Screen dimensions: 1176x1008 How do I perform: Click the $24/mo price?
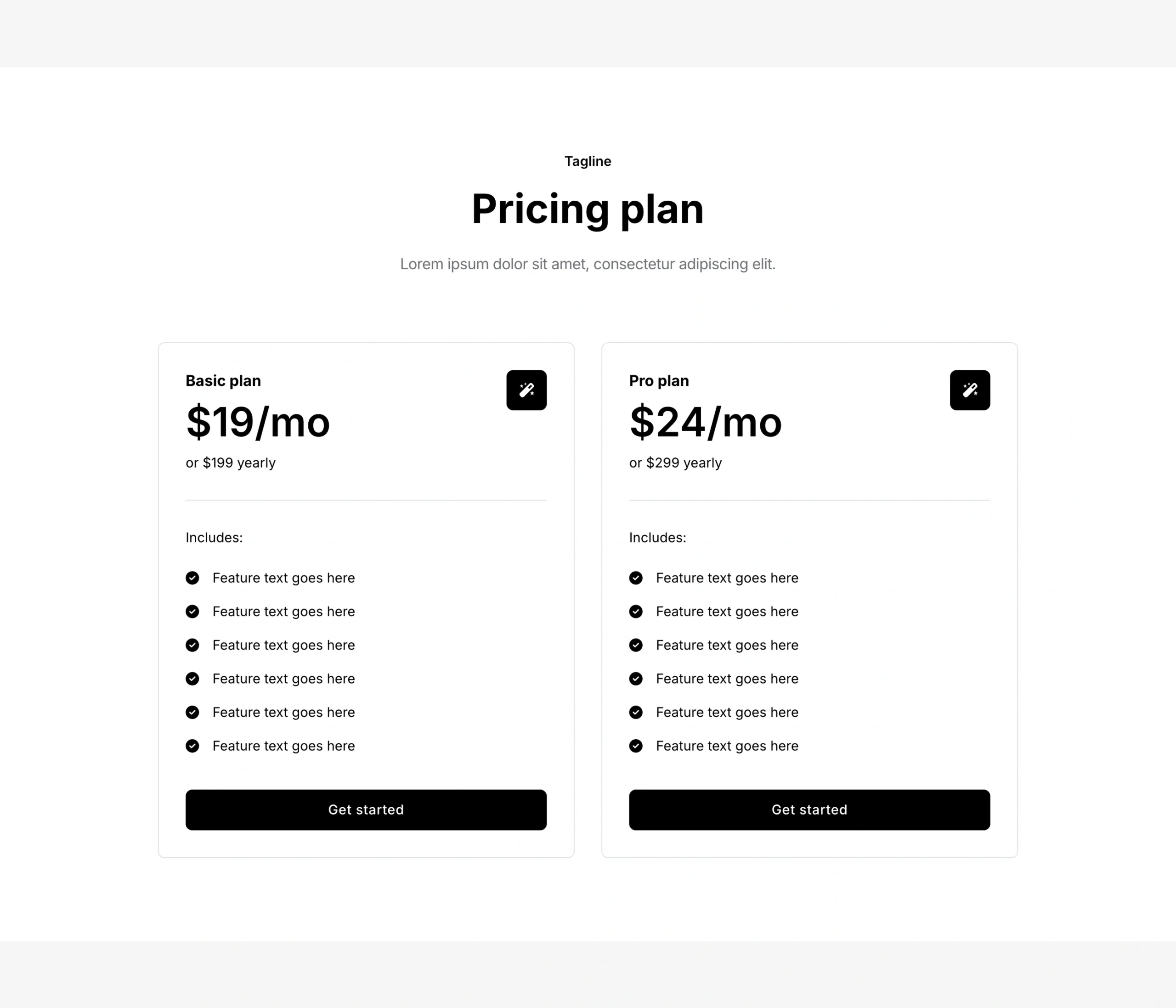pyautogui.click(x=706, y=422)
